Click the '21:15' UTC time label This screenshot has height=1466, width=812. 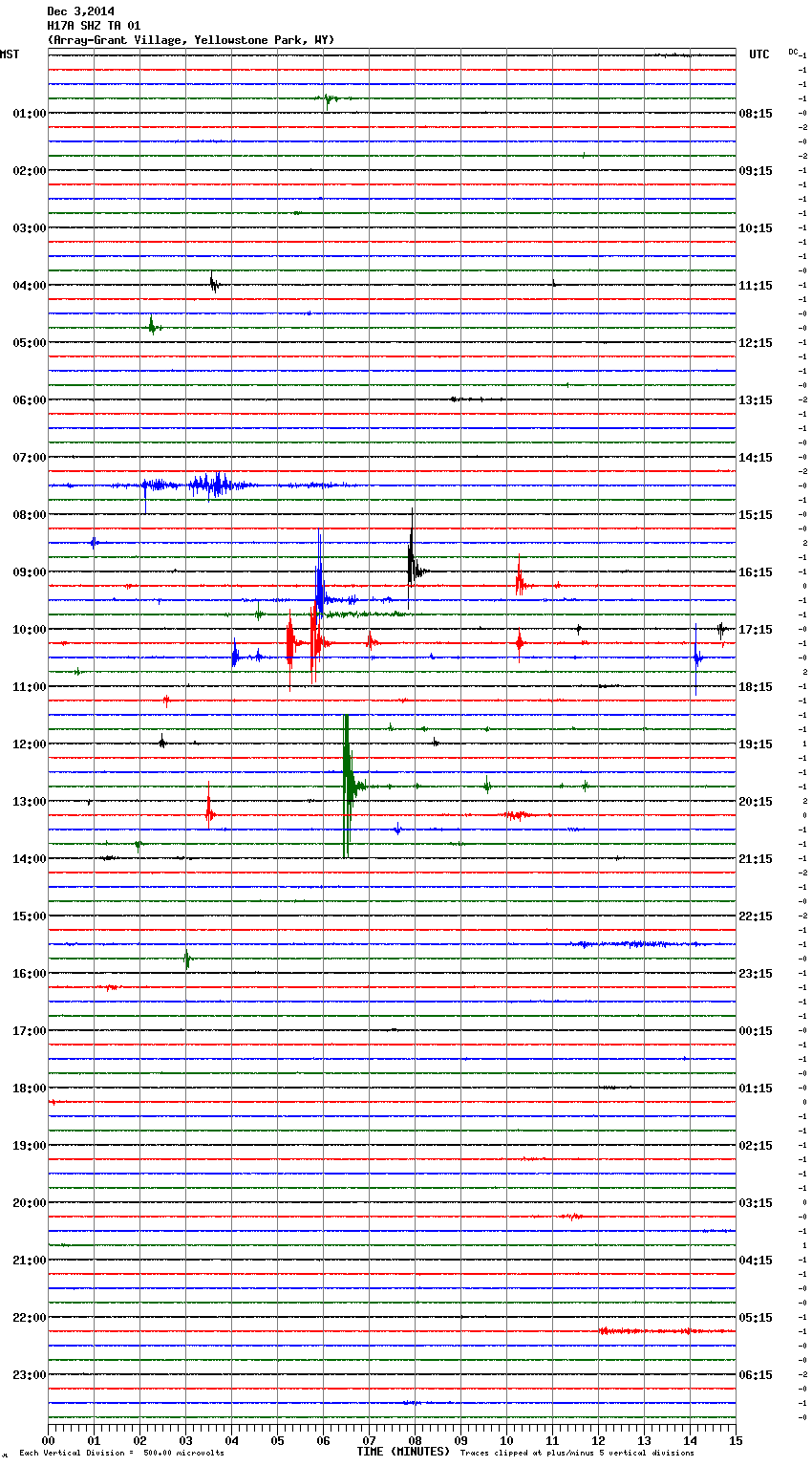click(x=756, y=859)
